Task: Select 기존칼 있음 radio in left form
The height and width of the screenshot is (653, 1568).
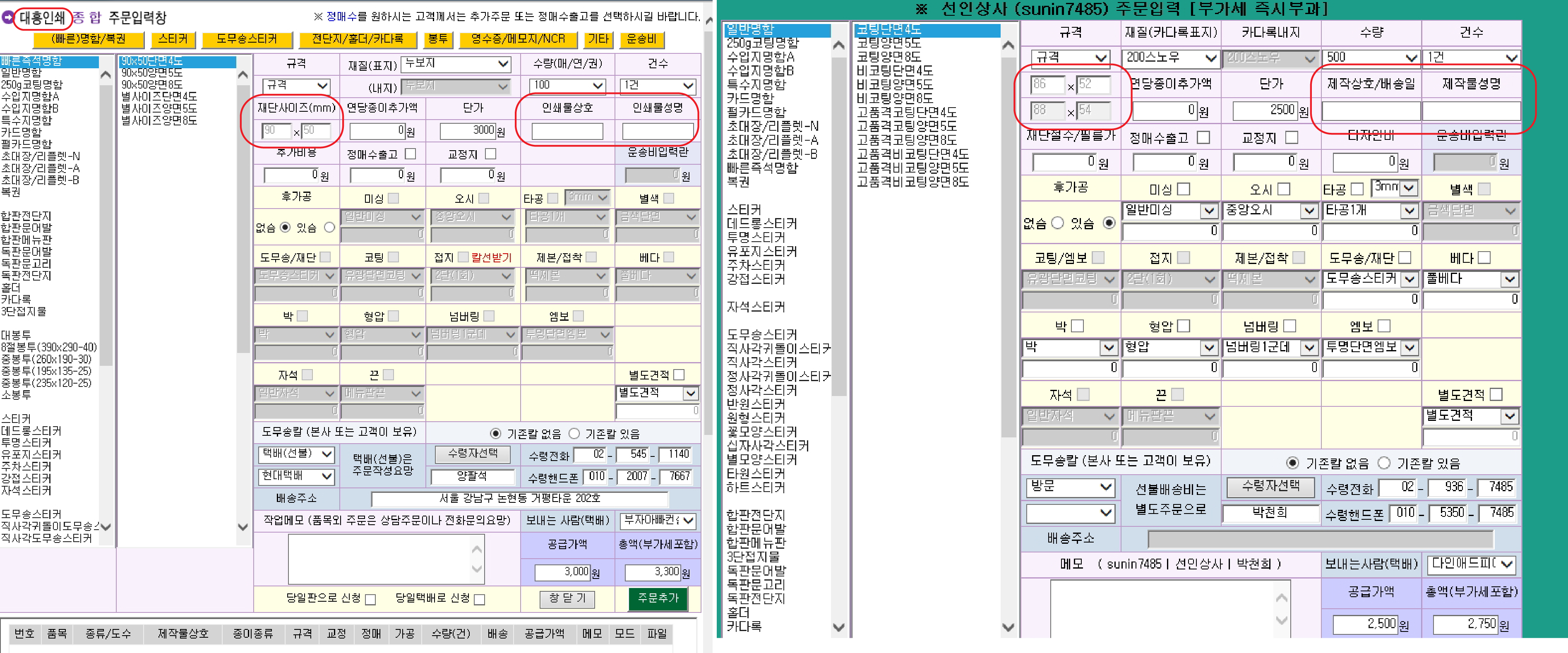Action: click(574, 433)
